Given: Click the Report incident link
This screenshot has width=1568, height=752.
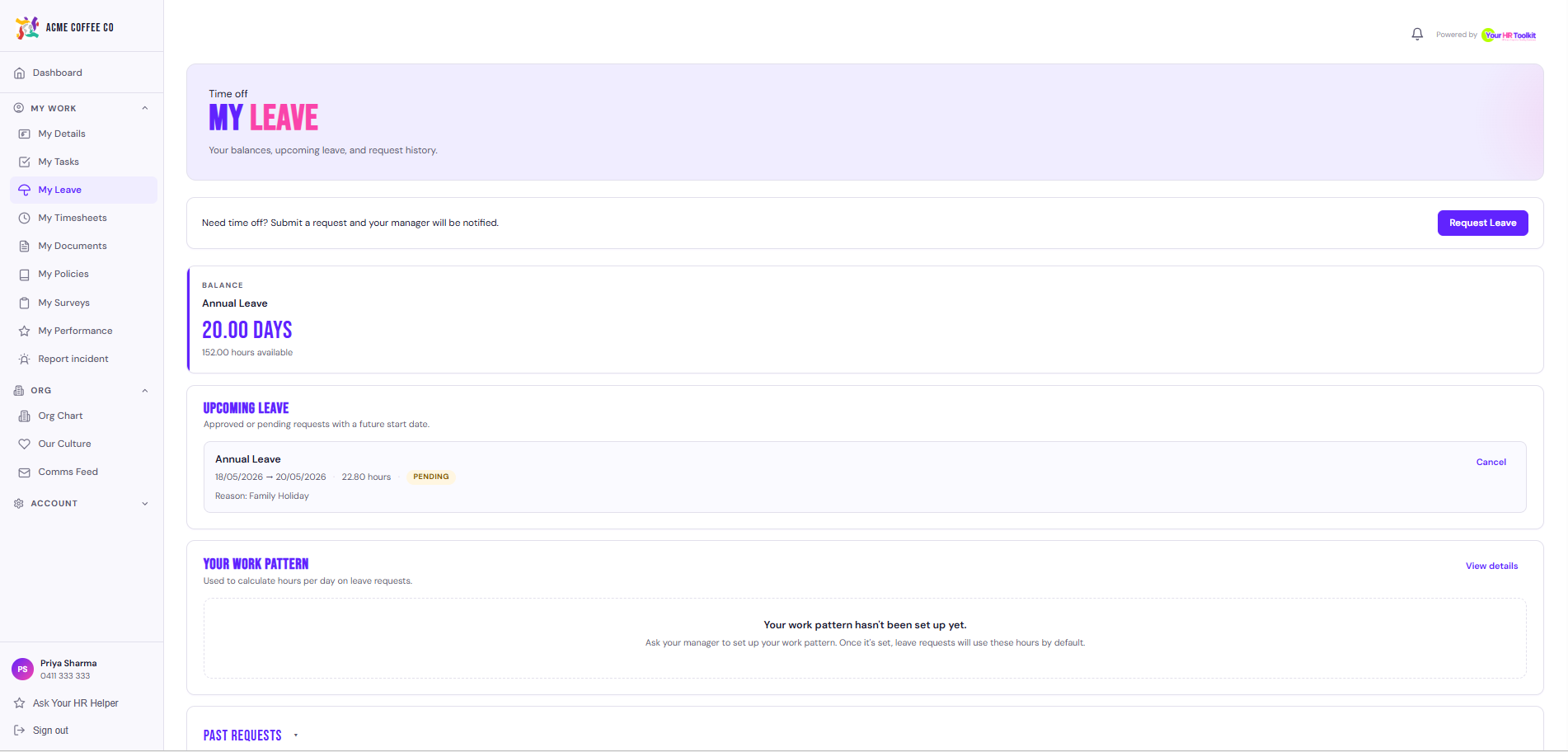Looking at the screenshot, I should (73, 360).
